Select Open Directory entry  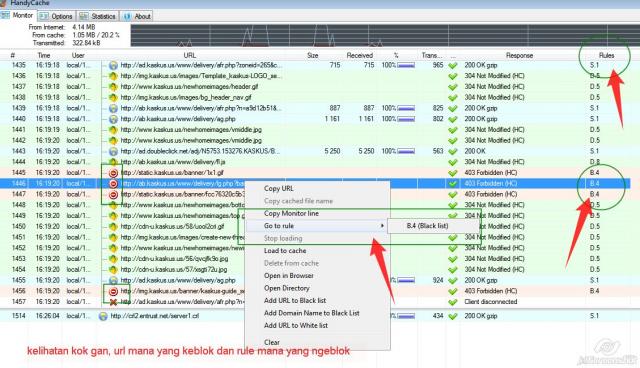pyautogui.click(x=287, y=288)
